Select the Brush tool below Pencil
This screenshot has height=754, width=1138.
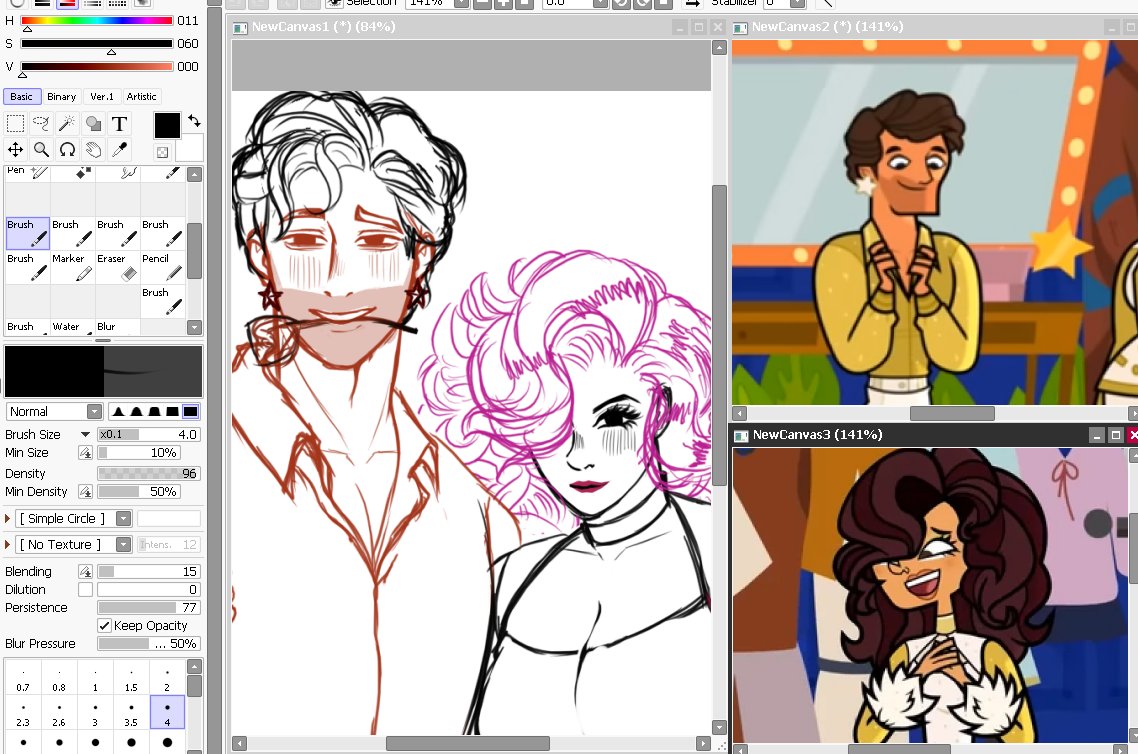point(163,301)
